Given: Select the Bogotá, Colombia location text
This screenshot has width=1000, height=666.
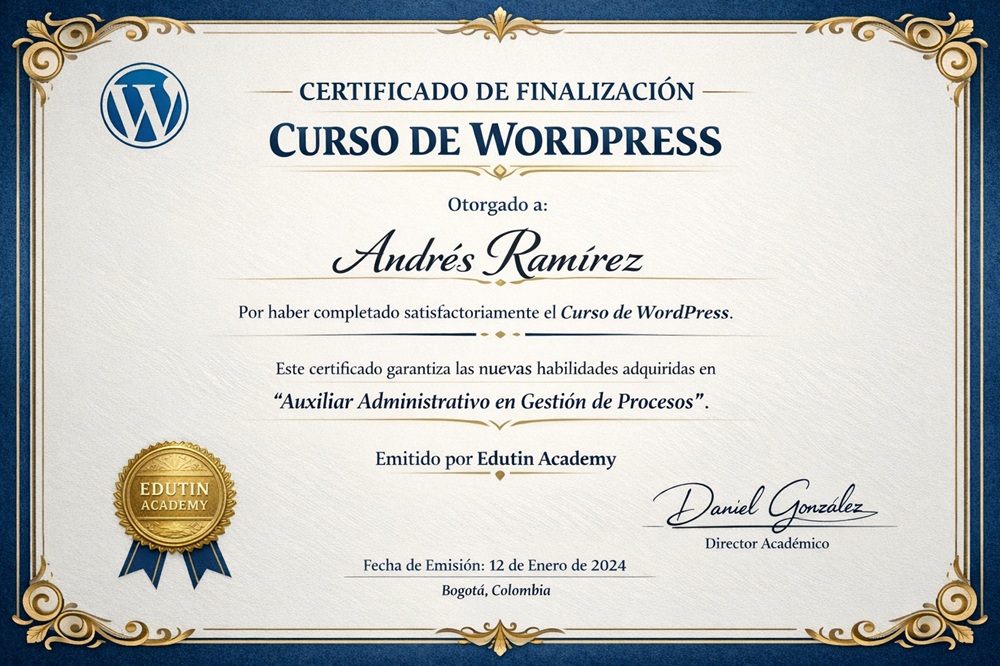Looking at the screenshot, I should (495, 591).
